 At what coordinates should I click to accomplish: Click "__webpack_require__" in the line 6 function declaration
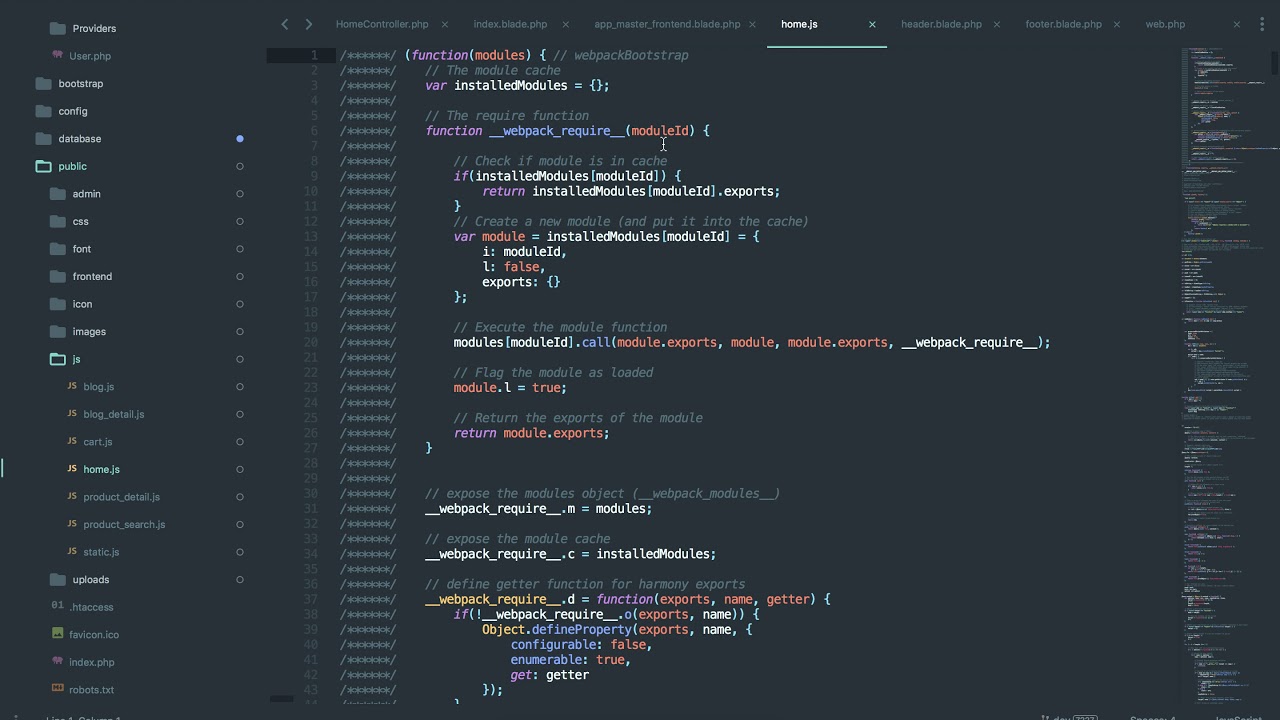tap(557, 131)
